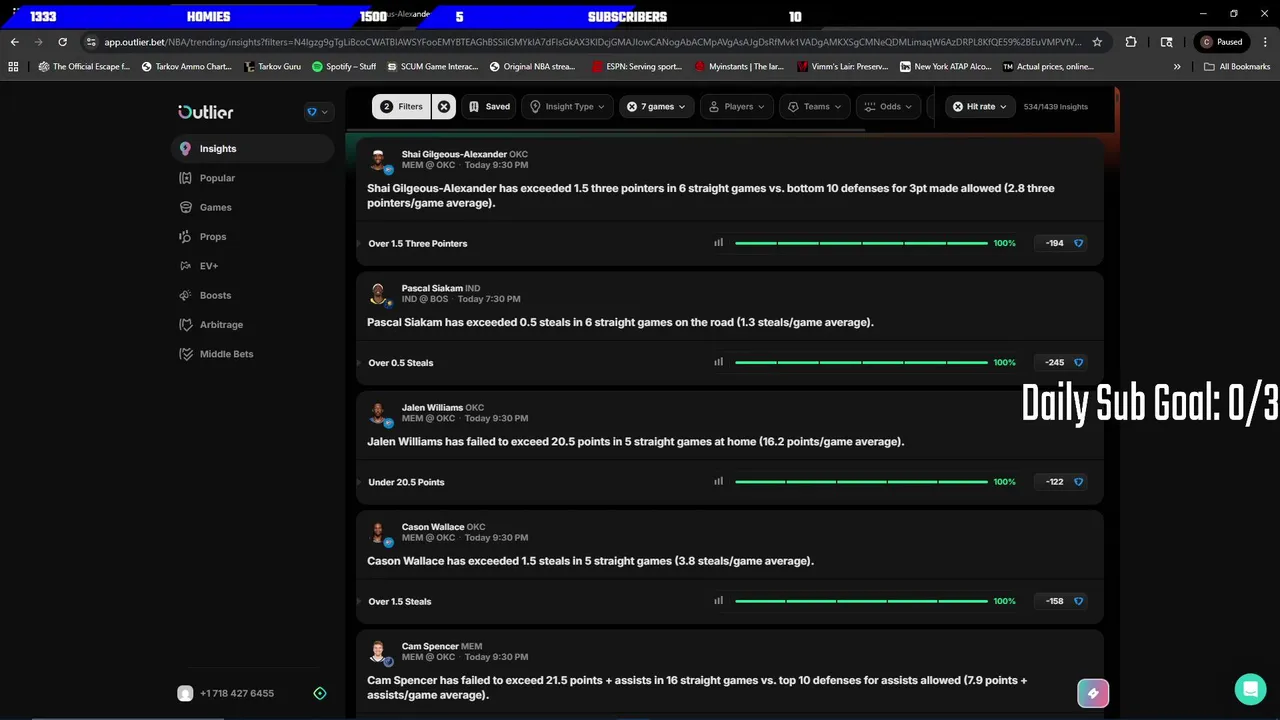Open the All Bookmarks folder

point(1237,67)
